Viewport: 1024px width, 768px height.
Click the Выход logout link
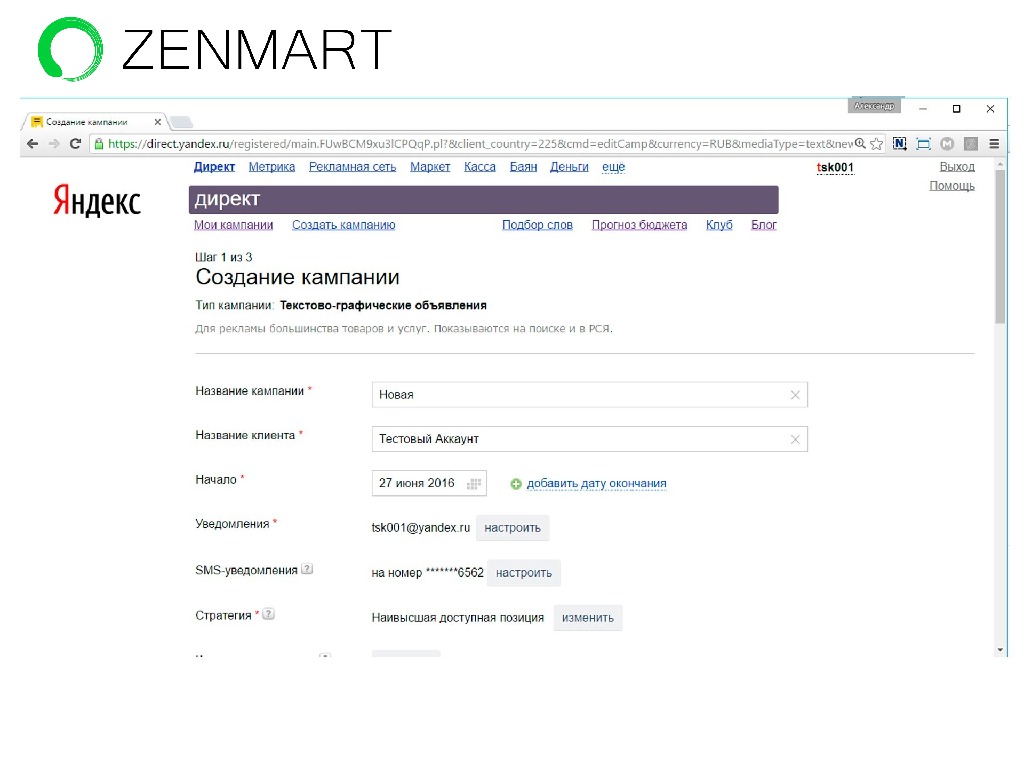(x=957, y=167)
